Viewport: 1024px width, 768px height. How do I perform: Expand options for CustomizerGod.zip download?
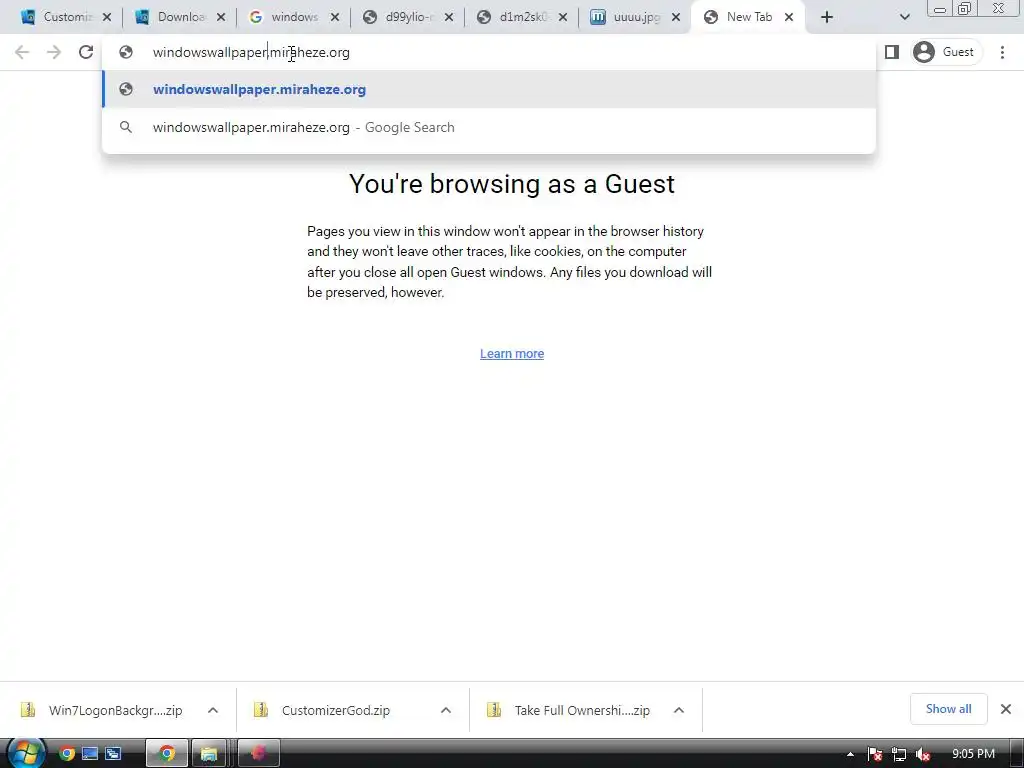point(446,711)
